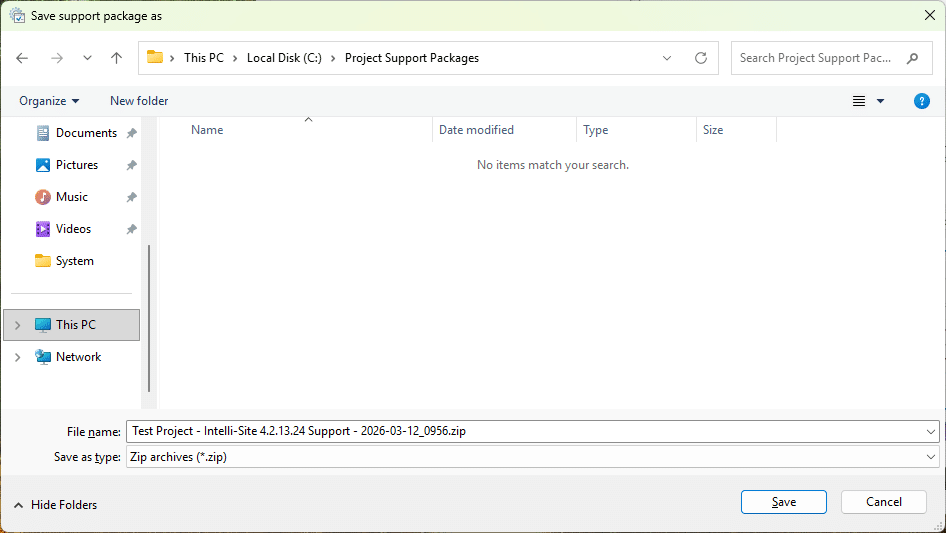This screenshot has height=533, width=946.
Task: Click the File name text field
Action: pos(520,432)
